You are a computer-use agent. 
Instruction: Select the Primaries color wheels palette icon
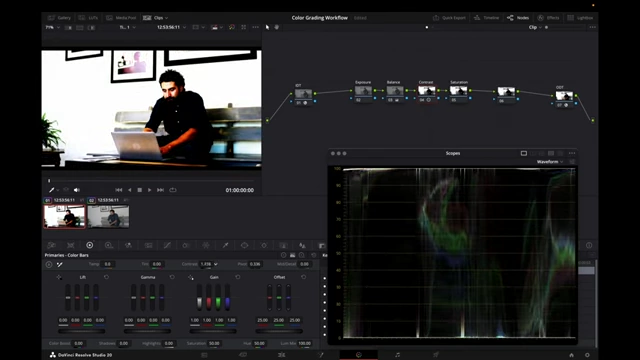coord(89,245)
